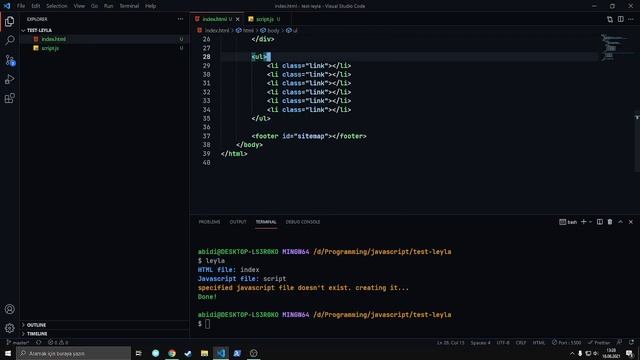Open the Run and Debug view
The width and height of the screenshot is (640, 360).
[x=9, y=79]
